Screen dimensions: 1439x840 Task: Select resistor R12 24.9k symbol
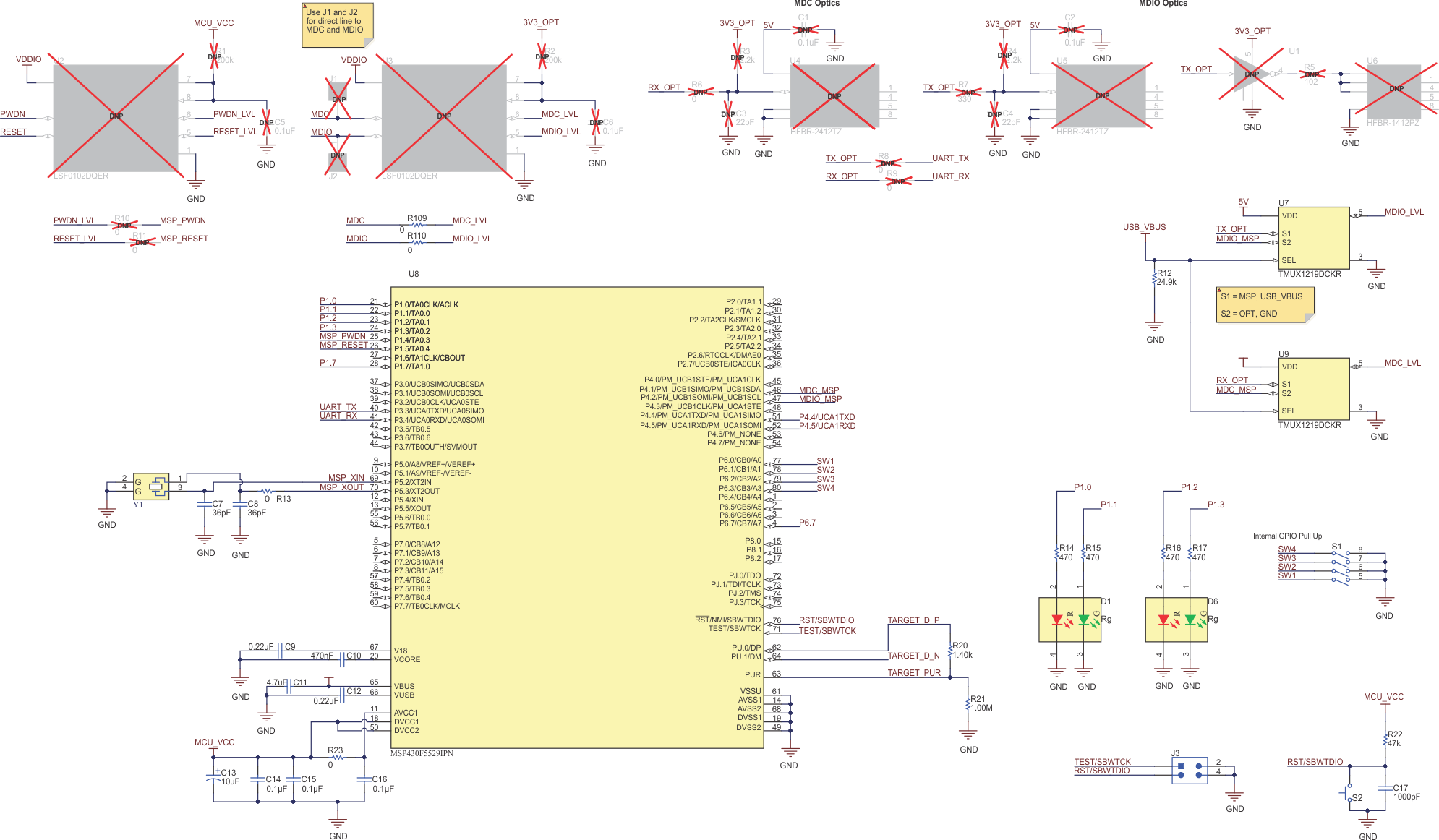[x=1155, y=278]
